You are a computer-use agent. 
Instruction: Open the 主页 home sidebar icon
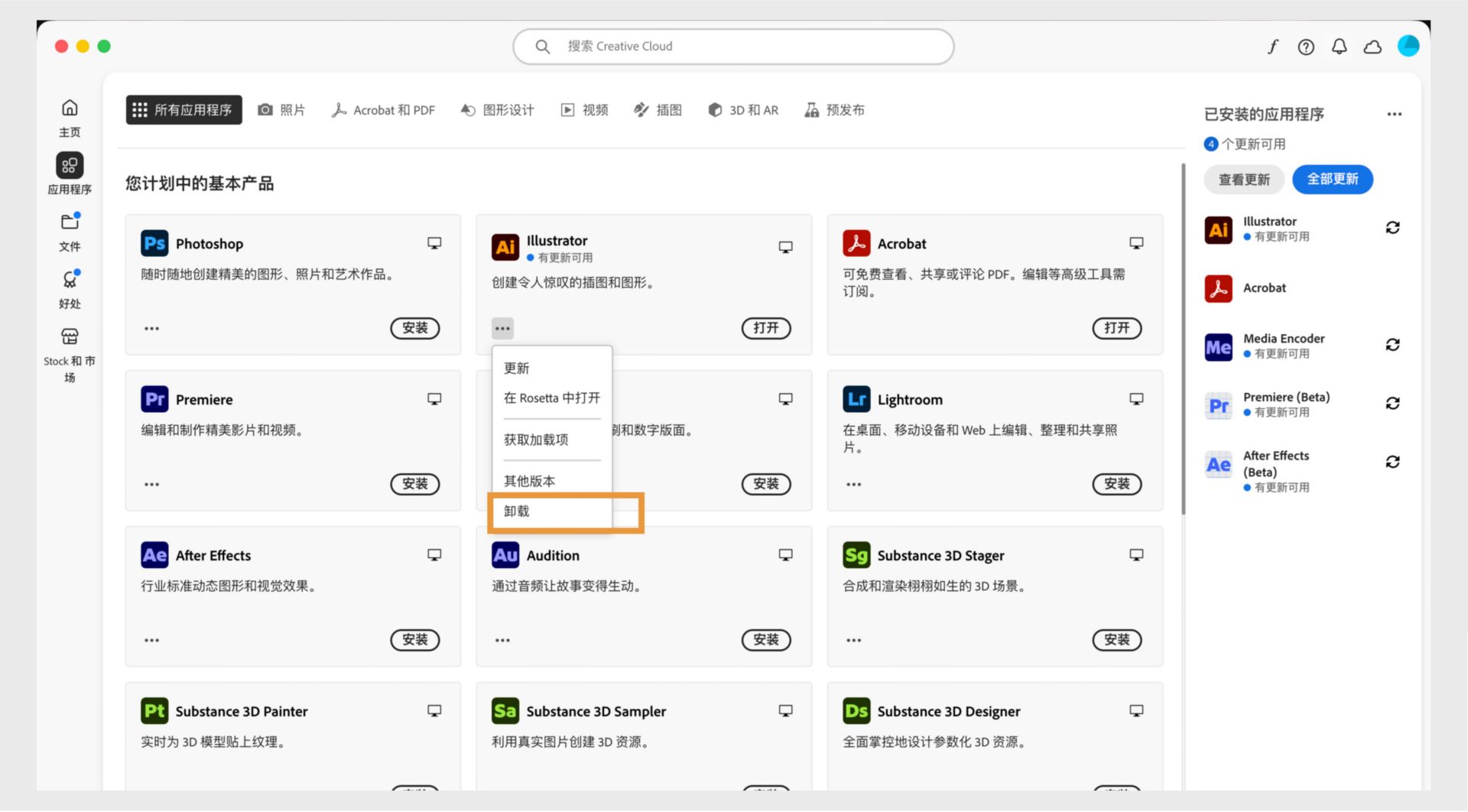click(x=70, y=108)
